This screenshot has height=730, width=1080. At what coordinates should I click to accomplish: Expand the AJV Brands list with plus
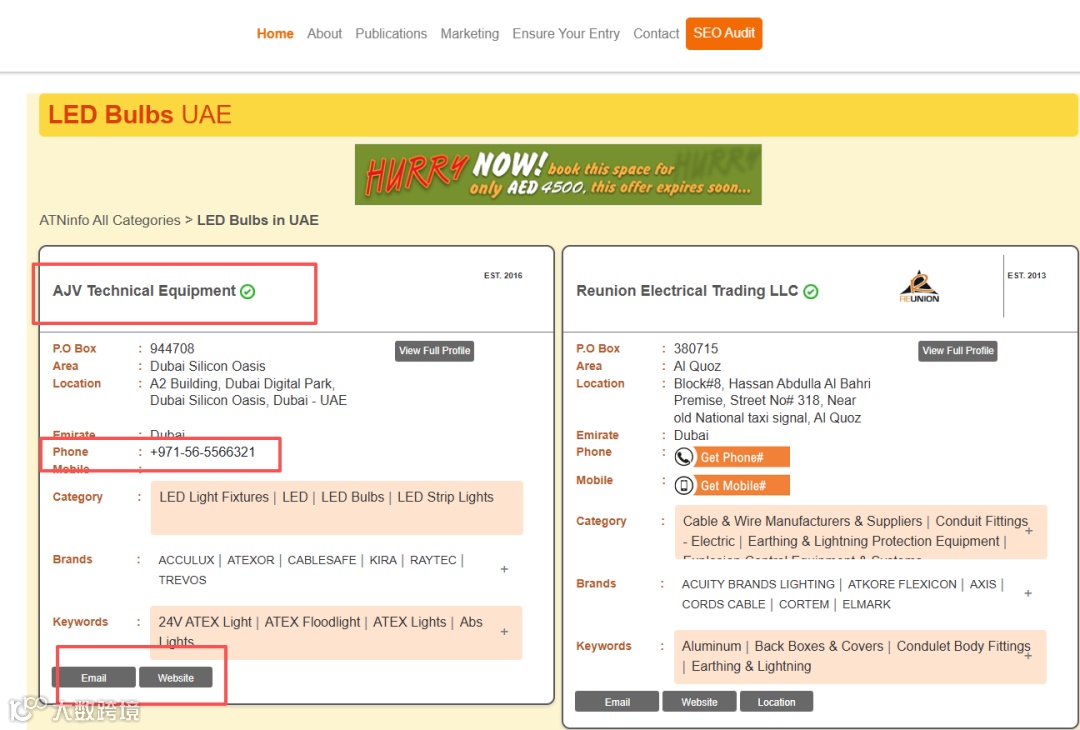tap(504, 569)
